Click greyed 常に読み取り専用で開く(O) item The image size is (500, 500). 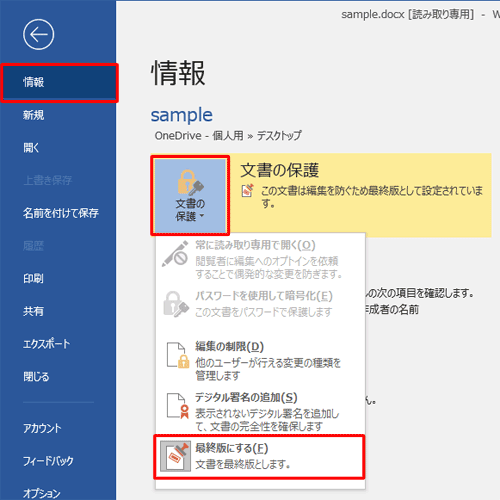(260, 259)
